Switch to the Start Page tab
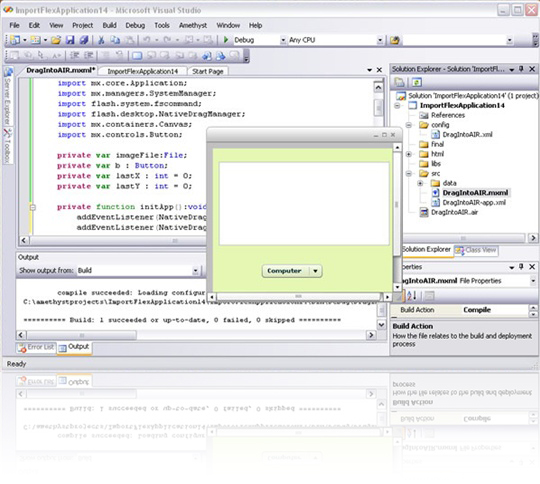This screenshot has height=484, width=540. (208, 71)
